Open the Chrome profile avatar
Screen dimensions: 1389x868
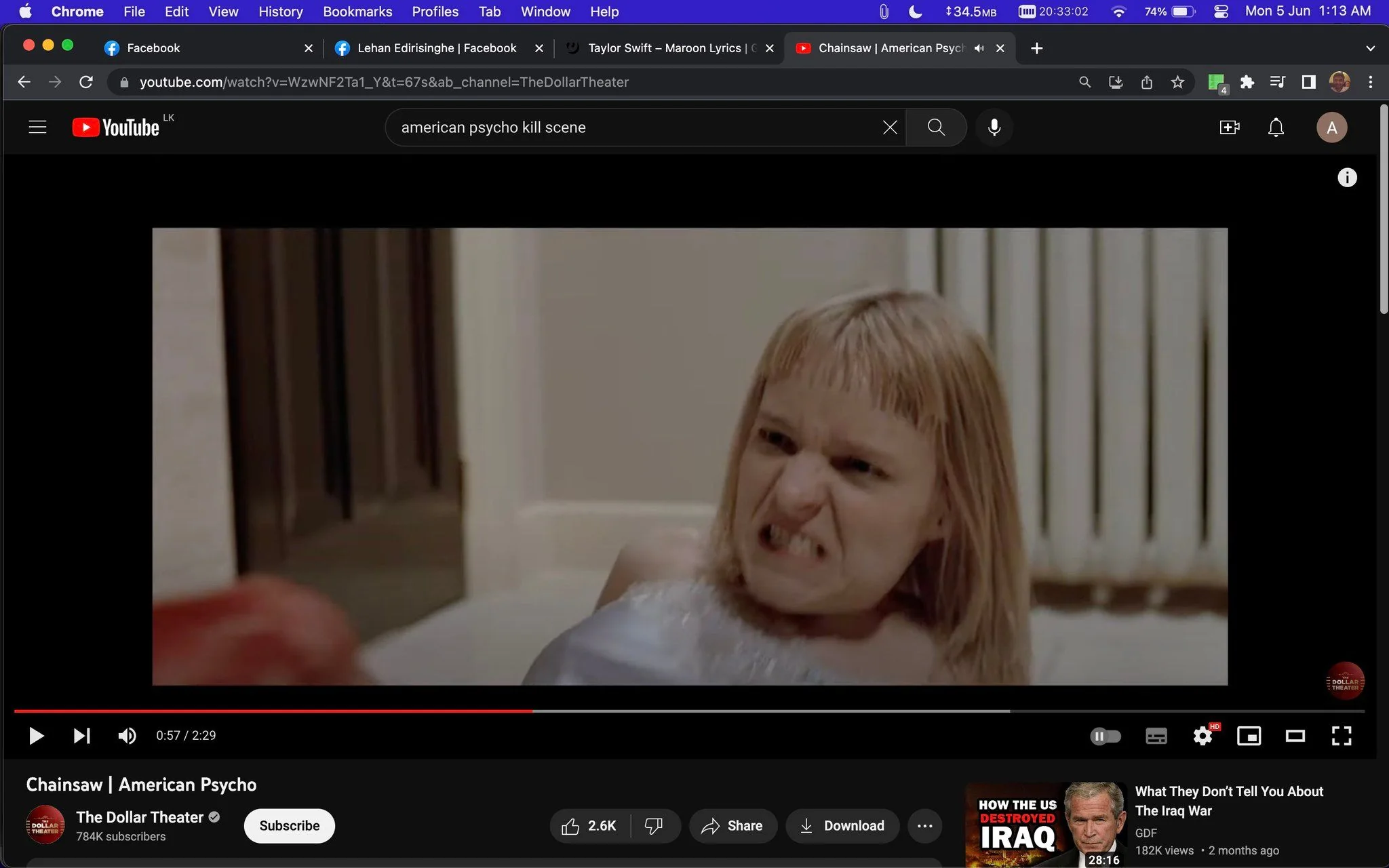tap(1339, 82)
